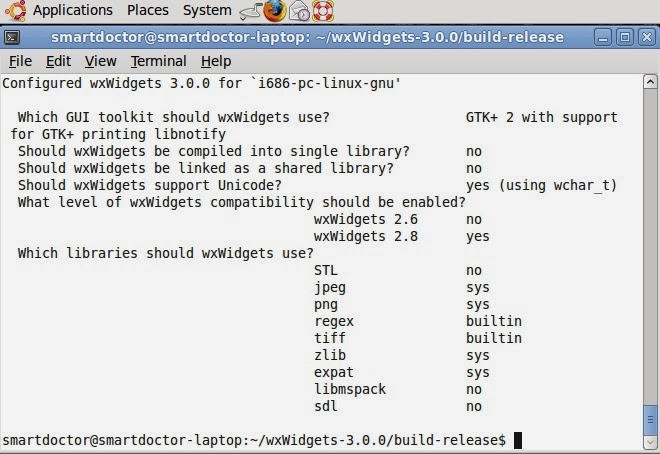Click the 'tiff' library entry
The image size is (660, 454).
[330, 338]
